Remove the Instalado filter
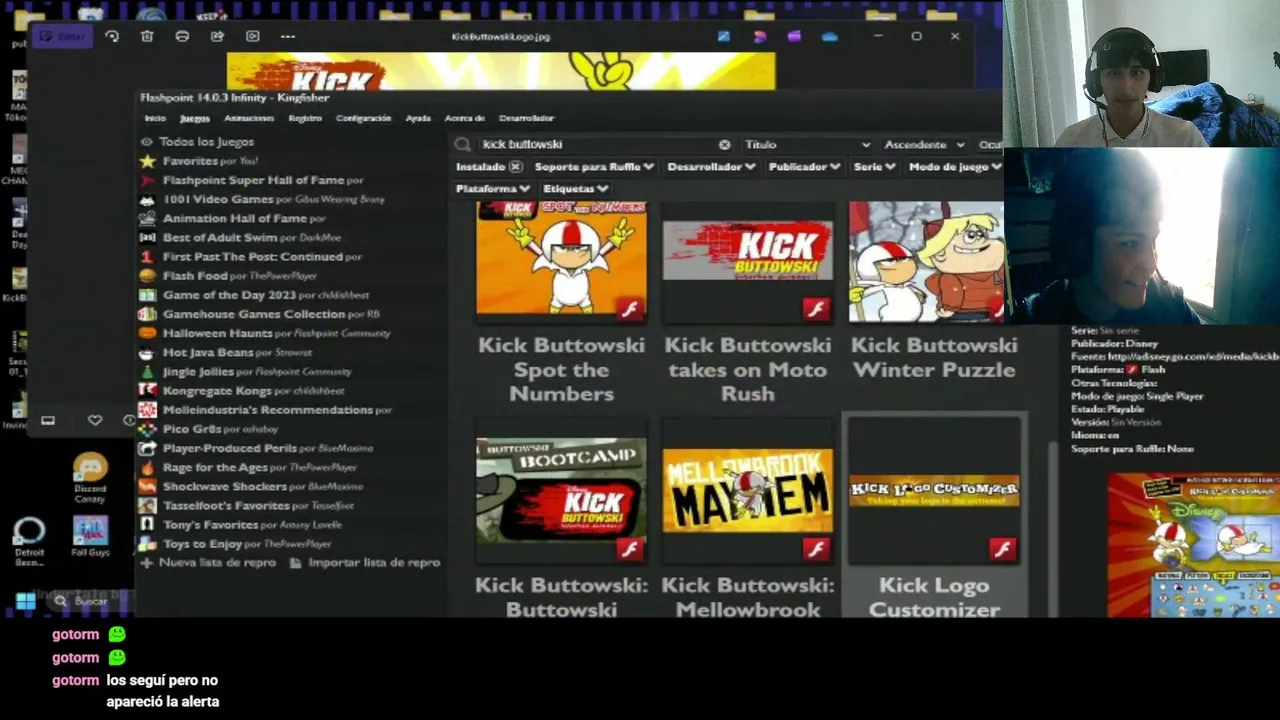Screen dimensions: 1280x720 [x=516, y=167]
